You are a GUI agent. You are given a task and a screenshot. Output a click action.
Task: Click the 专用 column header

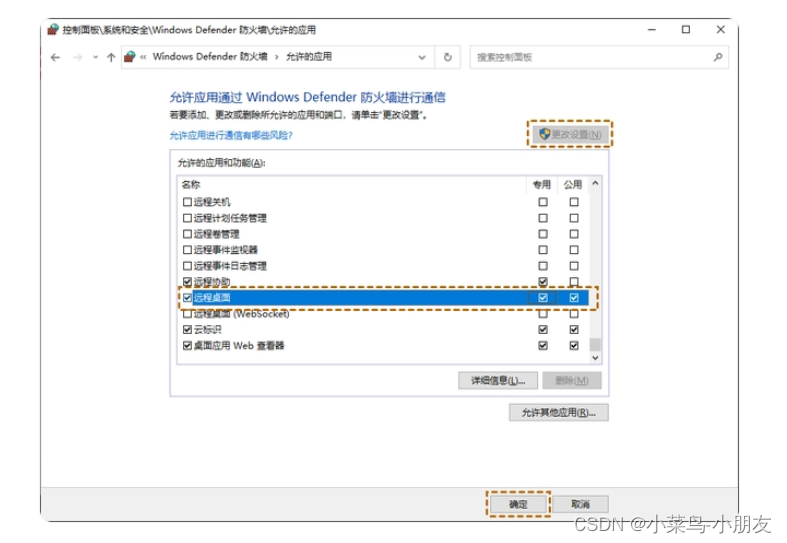tap(542, 185)
